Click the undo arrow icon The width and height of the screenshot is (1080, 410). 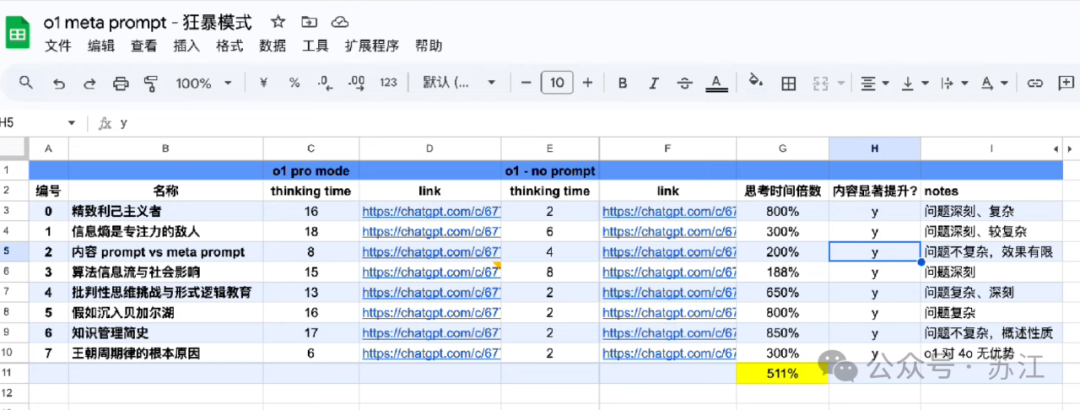click(x=59, y=83)
